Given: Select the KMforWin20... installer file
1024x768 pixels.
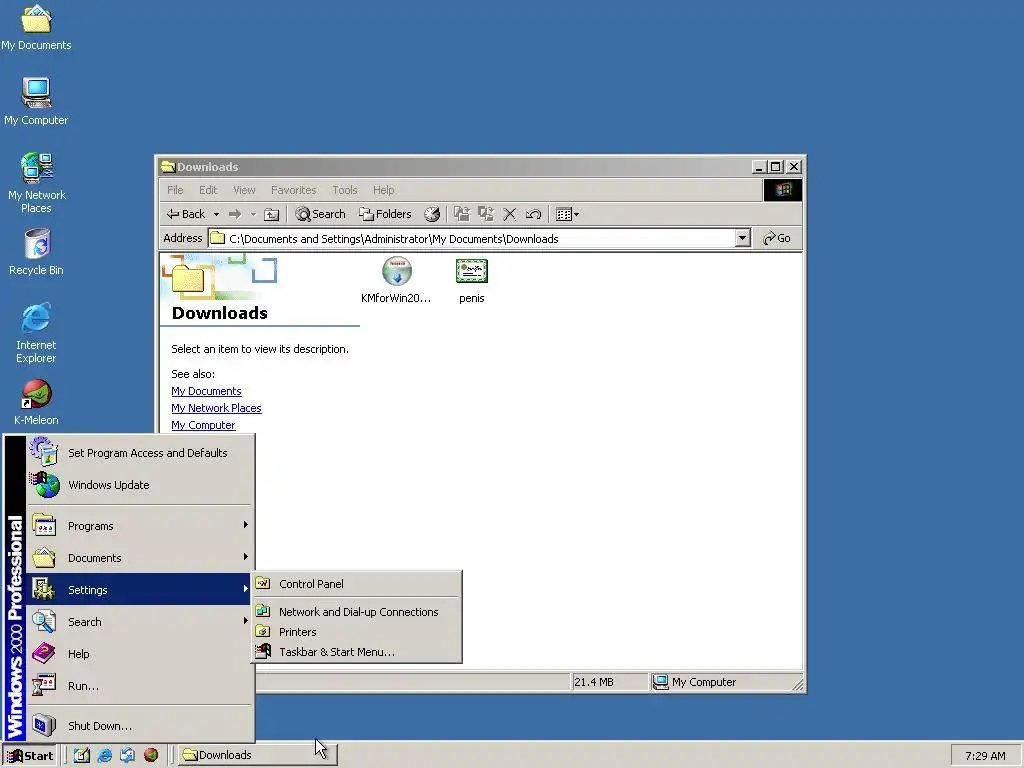Looking at the screenshot, I should [396, 281].
